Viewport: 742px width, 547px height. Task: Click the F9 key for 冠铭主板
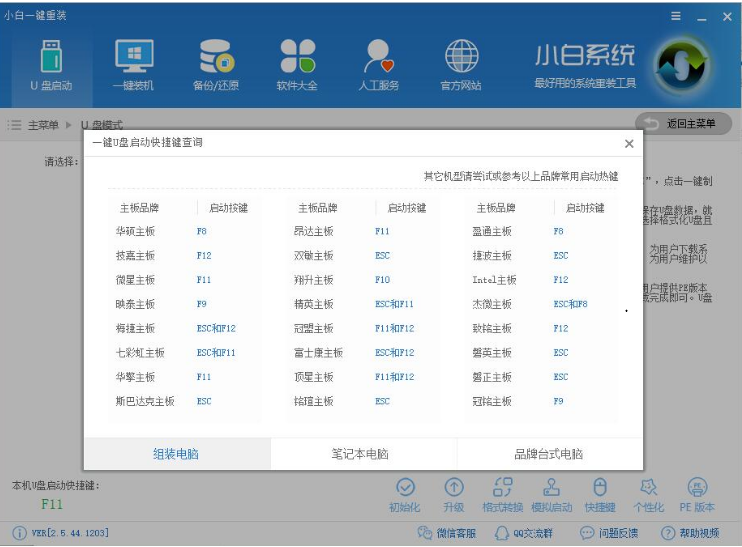(558, 401)
